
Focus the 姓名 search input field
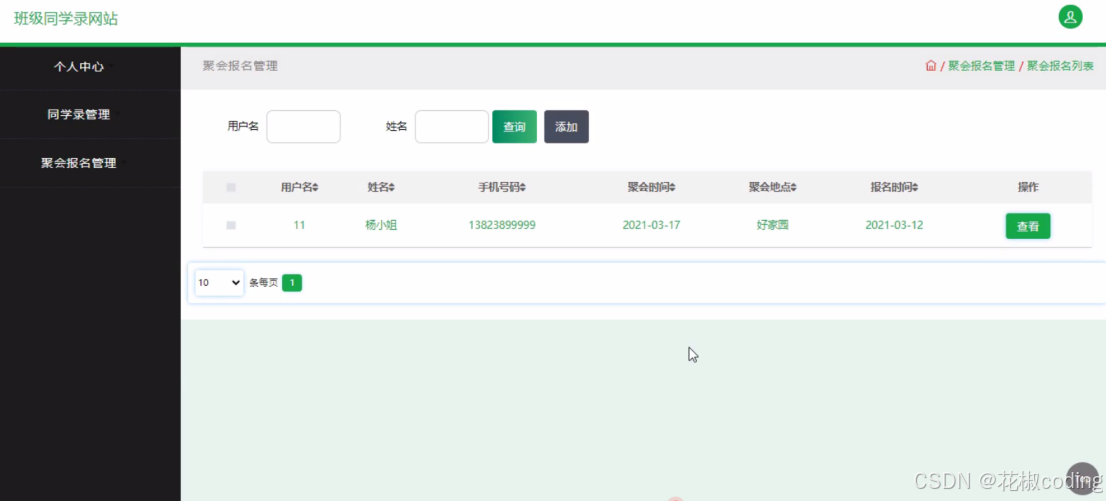click(x=452, y=127)
